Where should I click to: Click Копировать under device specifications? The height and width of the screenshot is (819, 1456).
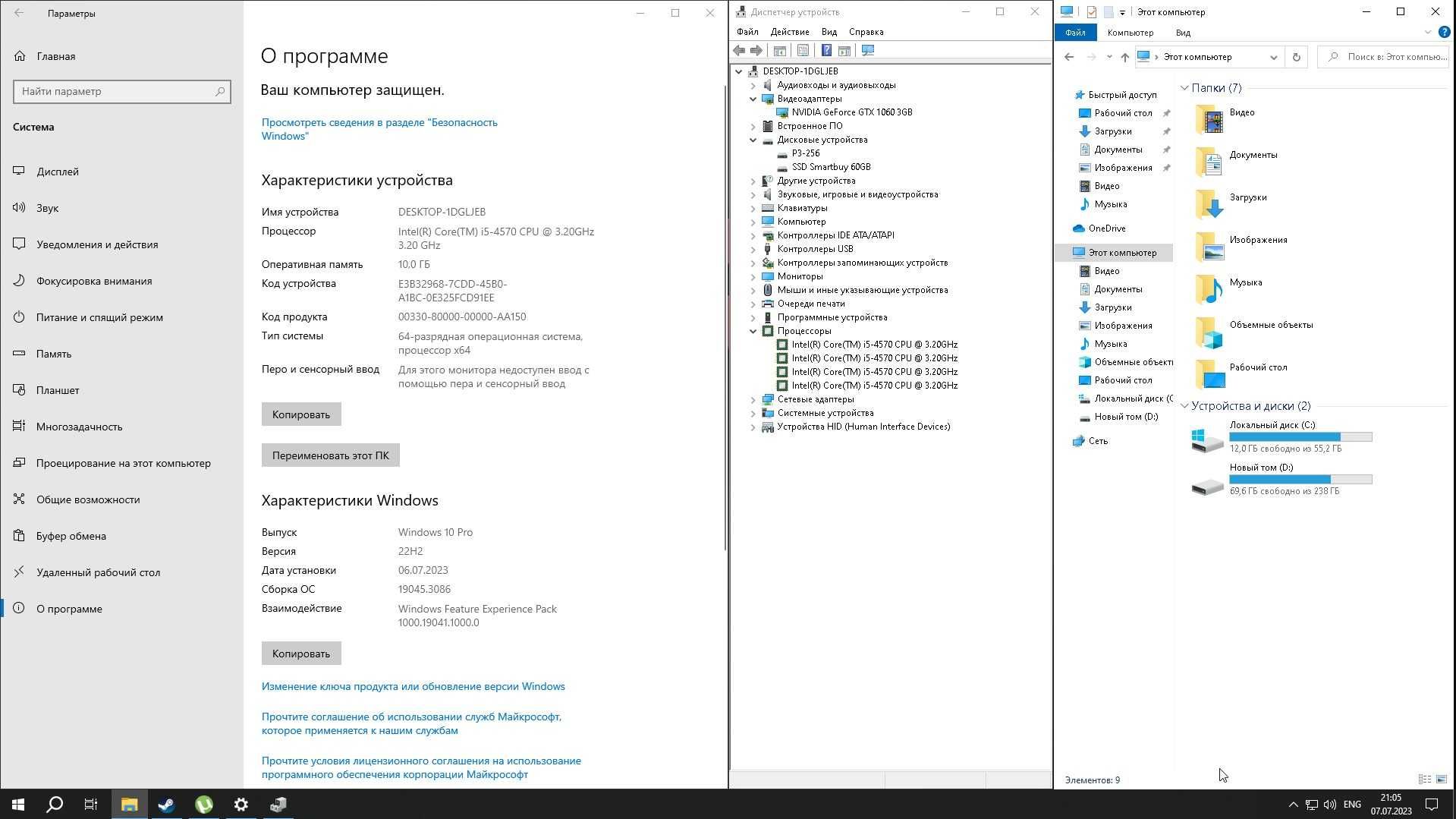(301, 414)
